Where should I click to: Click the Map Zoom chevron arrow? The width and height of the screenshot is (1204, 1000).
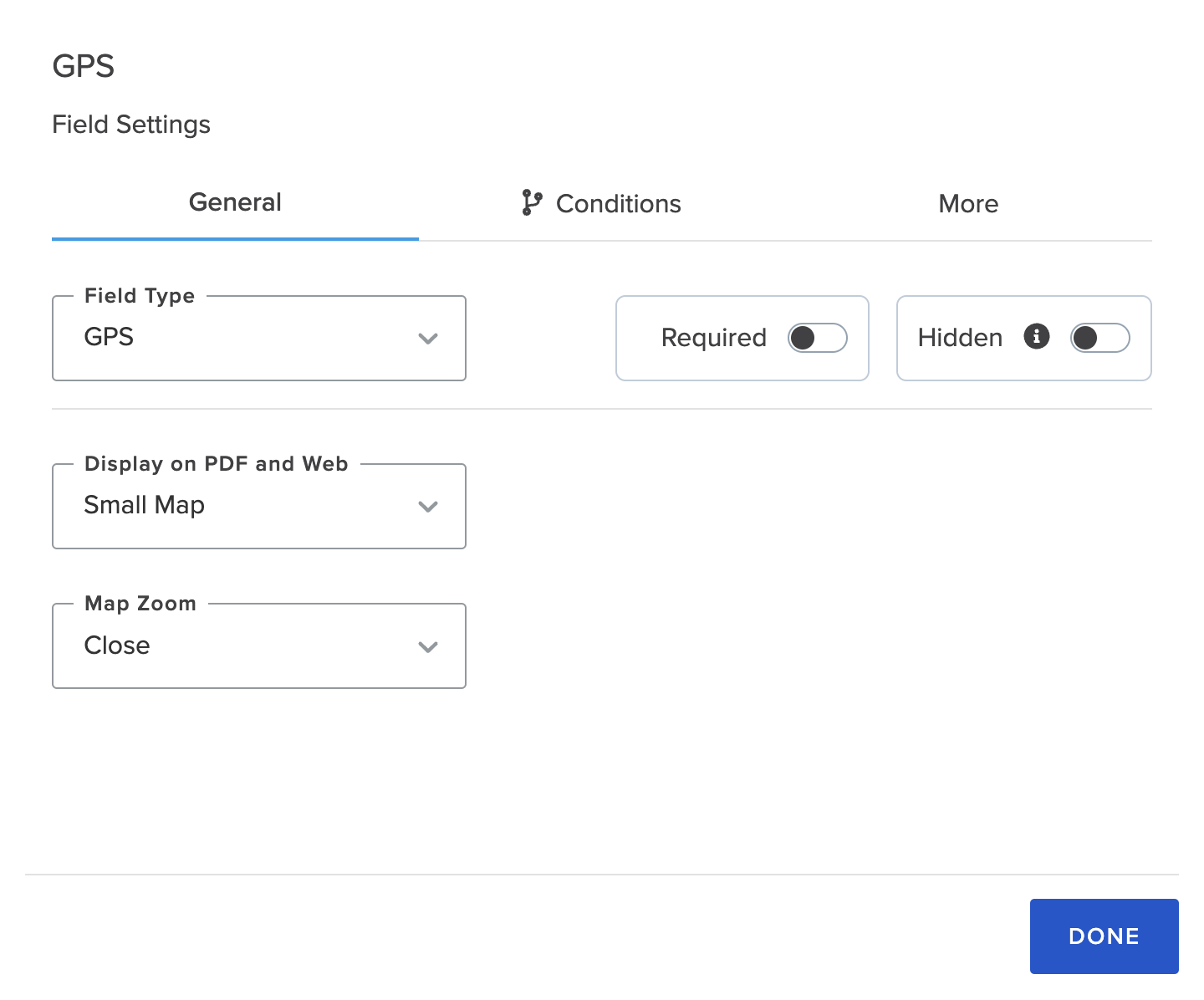pyautogui.click(x=428, y=646)
